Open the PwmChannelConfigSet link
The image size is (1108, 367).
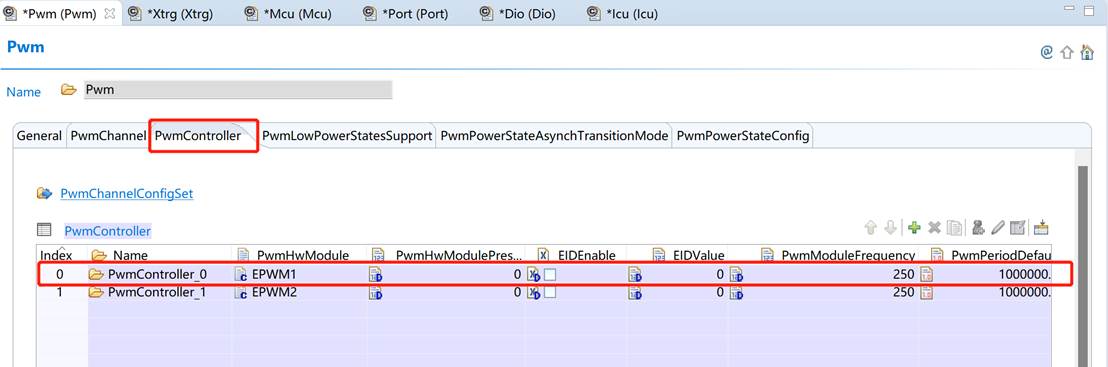click(126, 193)
